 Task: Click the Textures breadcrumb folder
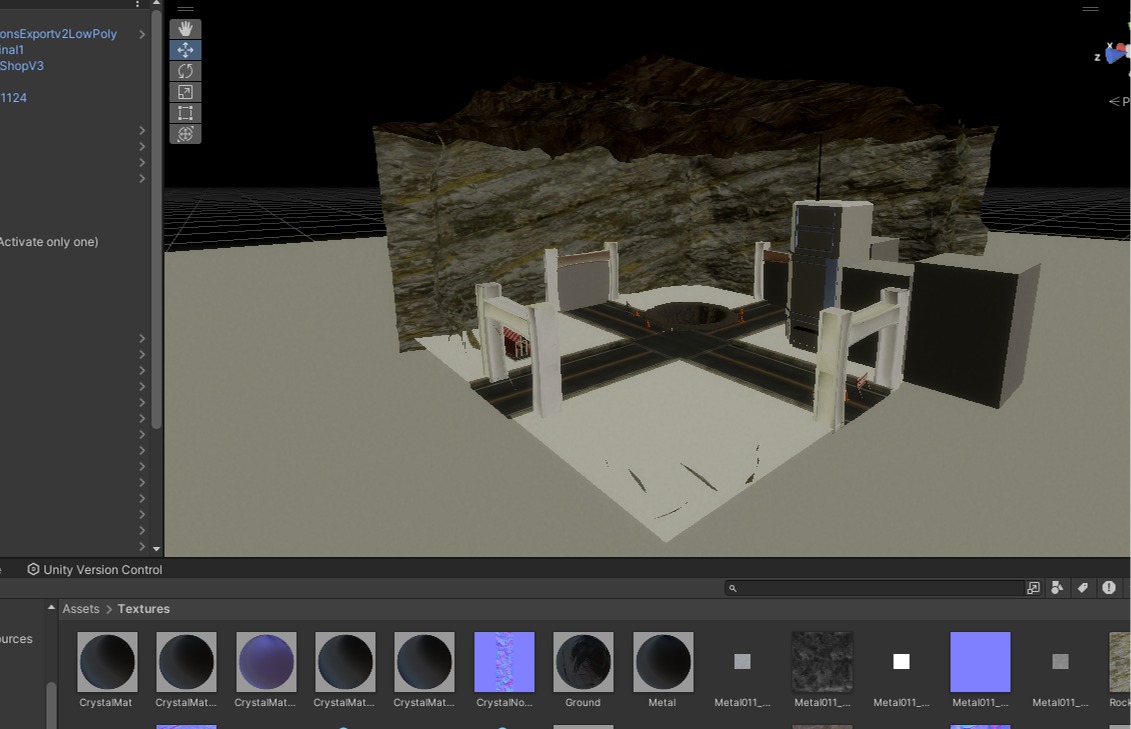(x=144, y=609)
